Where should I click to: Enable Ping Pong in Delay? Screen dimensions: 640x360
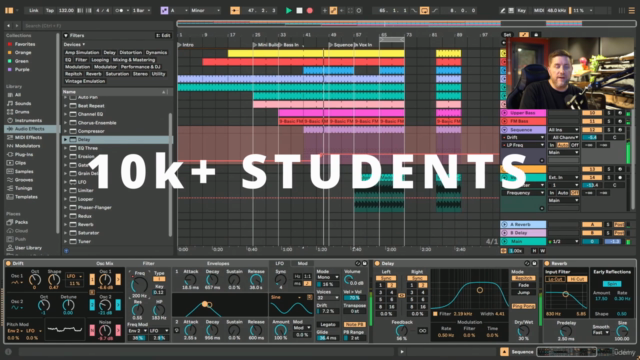tap(524, 306)
